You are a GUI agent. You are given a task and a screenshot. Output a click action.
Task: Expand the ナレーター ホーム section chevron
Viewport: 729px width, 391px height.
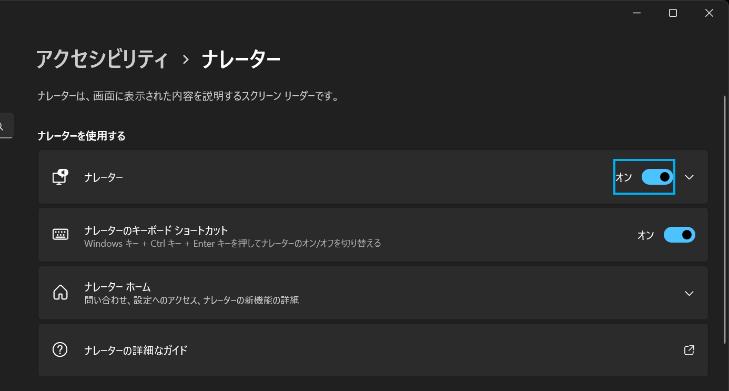(x=689, y=293)
